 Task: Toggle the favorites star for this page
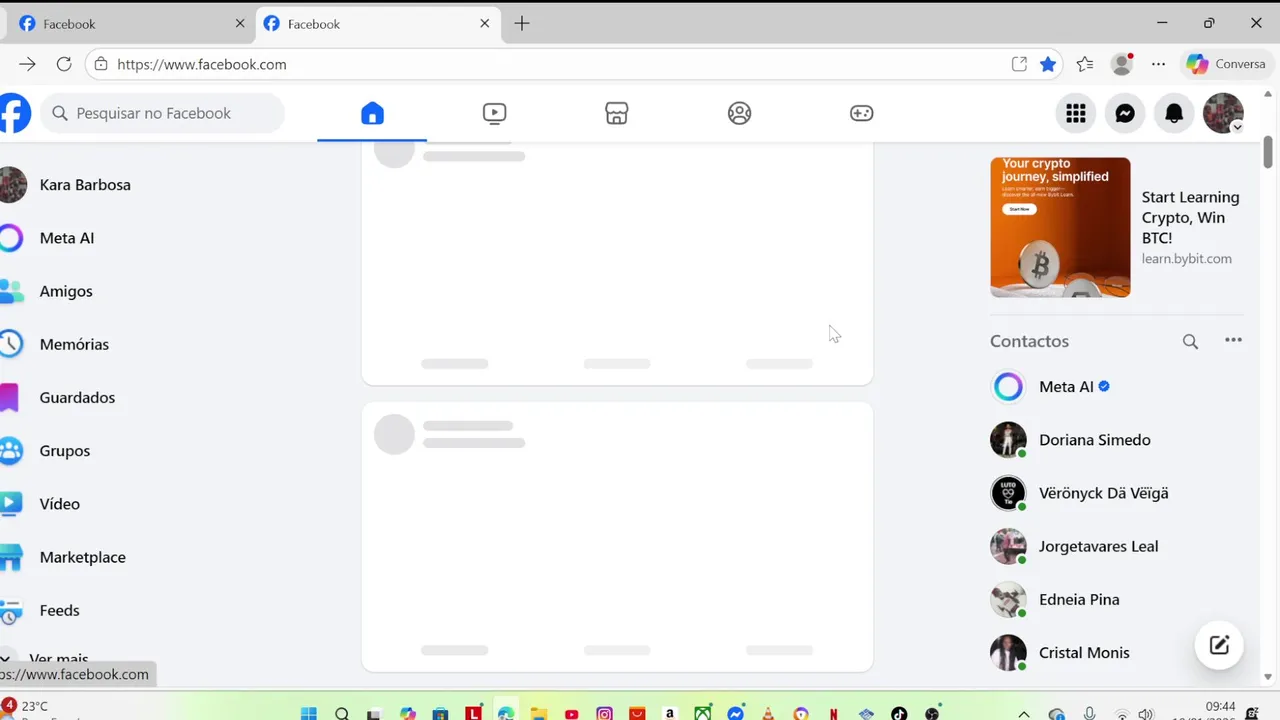point(1048,64)
